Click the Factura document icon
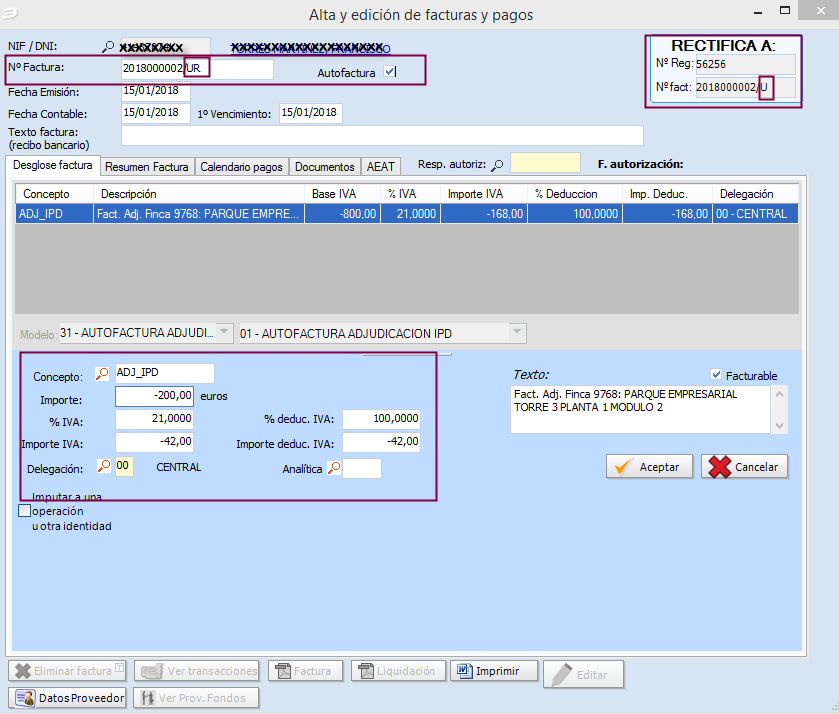Screen dimensions: 839x714 tap(283, 671)
